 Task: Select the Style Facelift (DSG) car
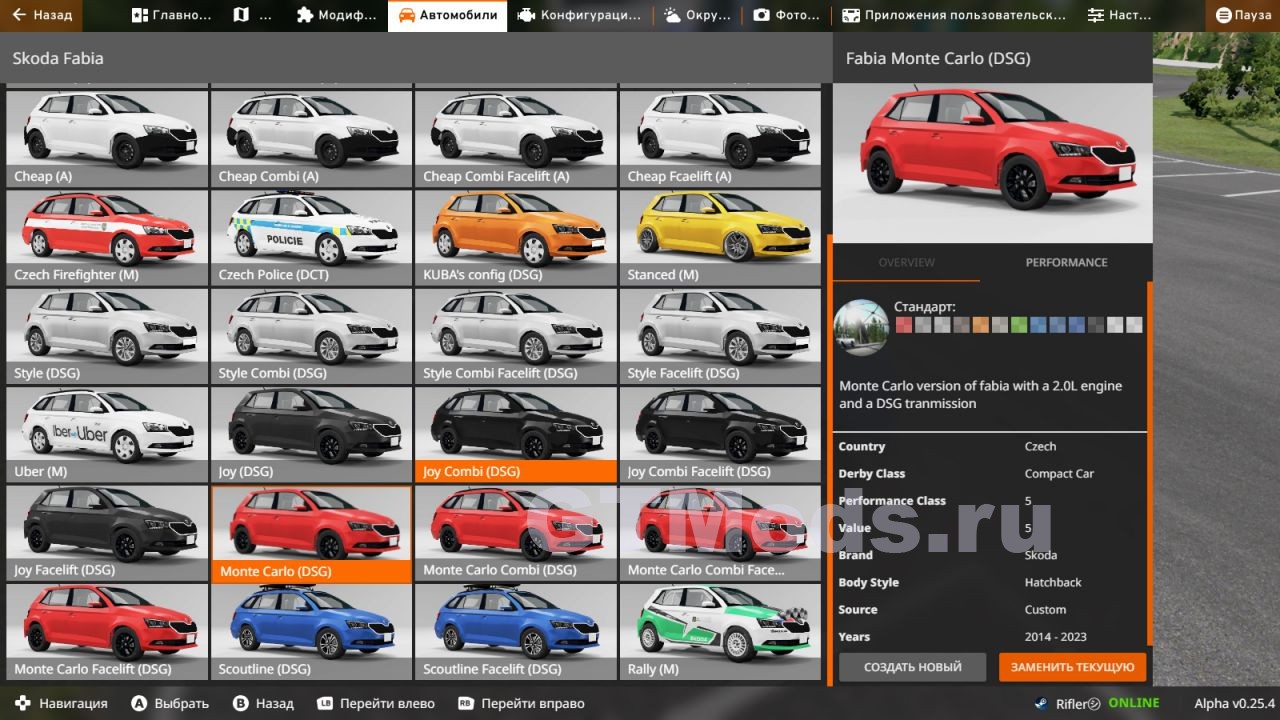point(720,336)
